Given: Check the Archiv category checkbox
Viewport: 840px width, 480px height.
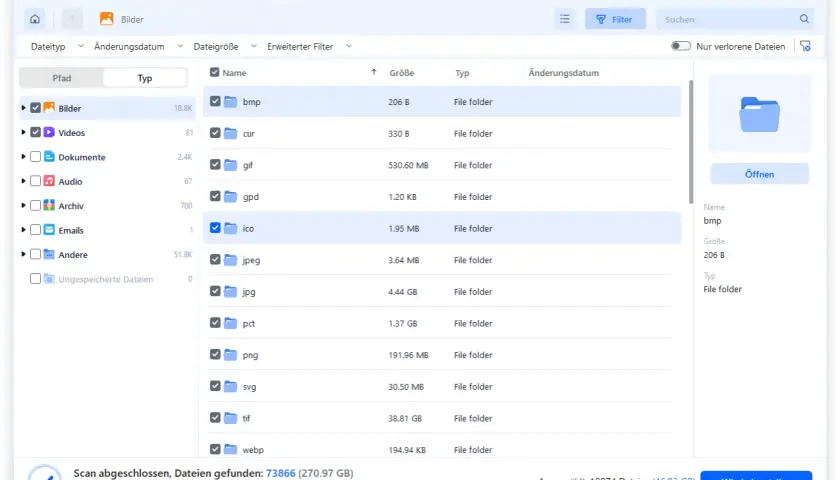Looking at the screenshot, I should point(35,205).
